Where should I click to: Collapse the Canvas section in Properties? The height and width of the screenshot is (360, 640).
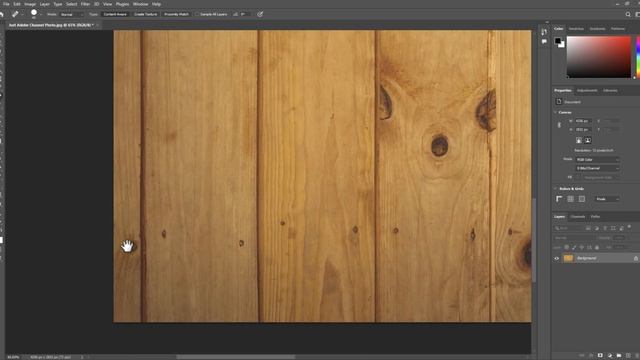556,112
